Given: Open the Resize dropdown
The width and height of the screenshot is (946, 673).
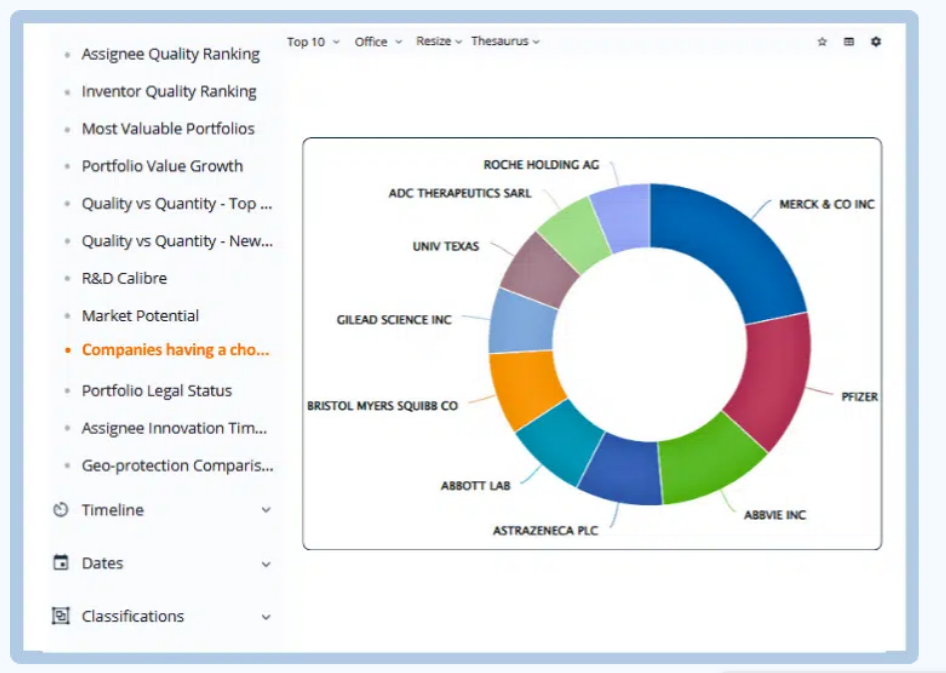Looking at the screenshot, I should (439, 42).
